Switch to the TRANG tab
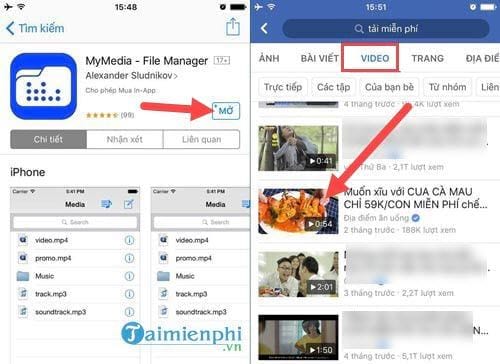 428,58
